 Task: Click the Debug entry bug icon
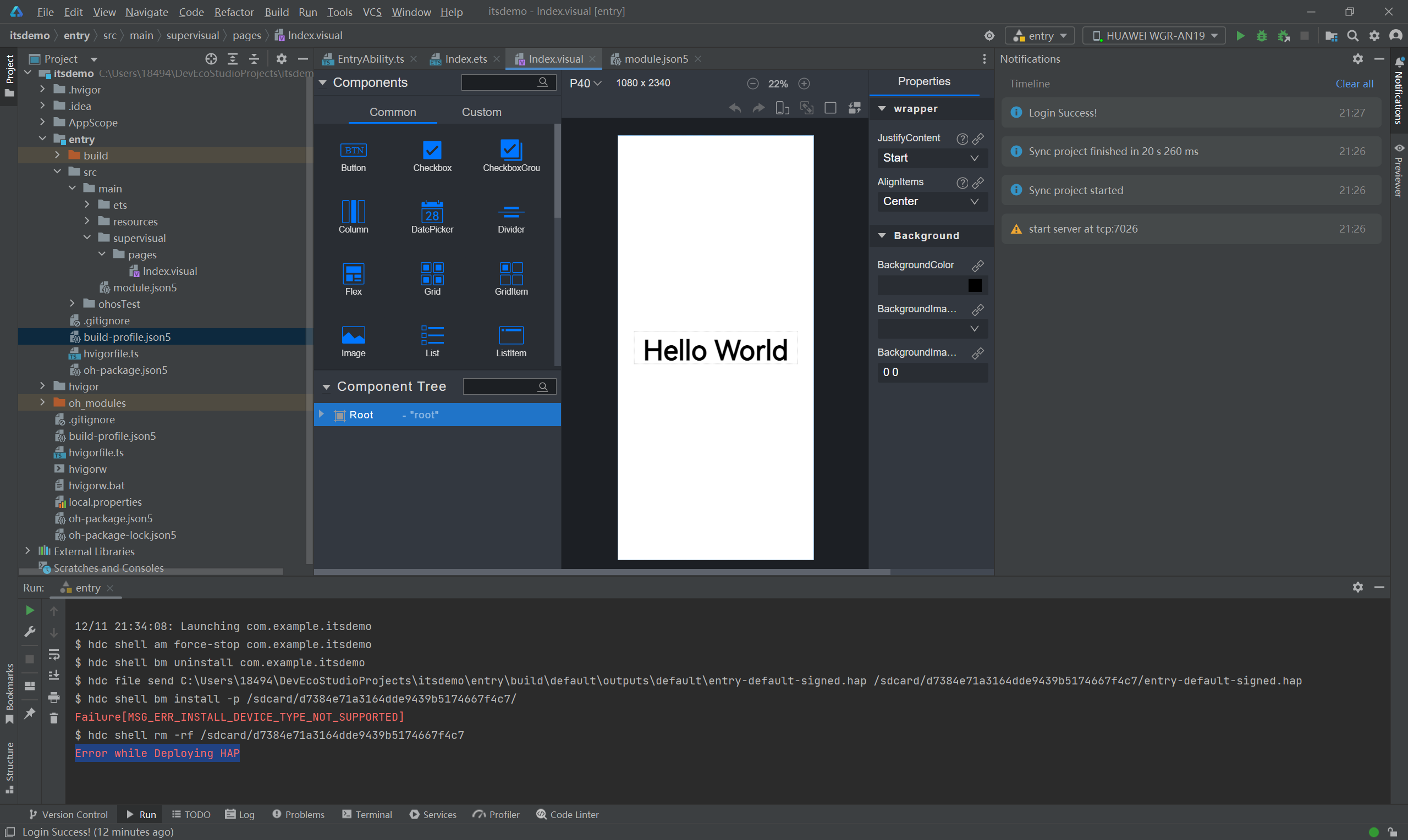[1261, 36]
